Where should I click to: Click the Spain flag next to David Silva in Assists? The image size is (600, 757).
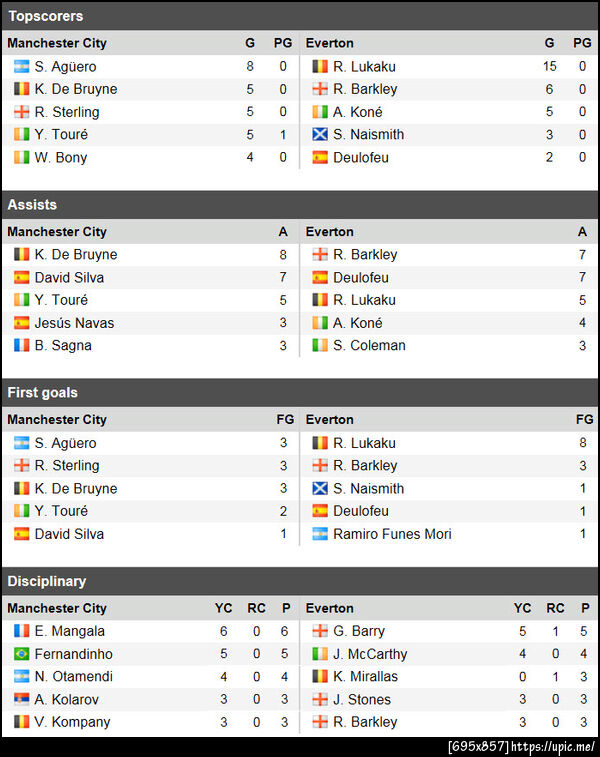[21, 277]
